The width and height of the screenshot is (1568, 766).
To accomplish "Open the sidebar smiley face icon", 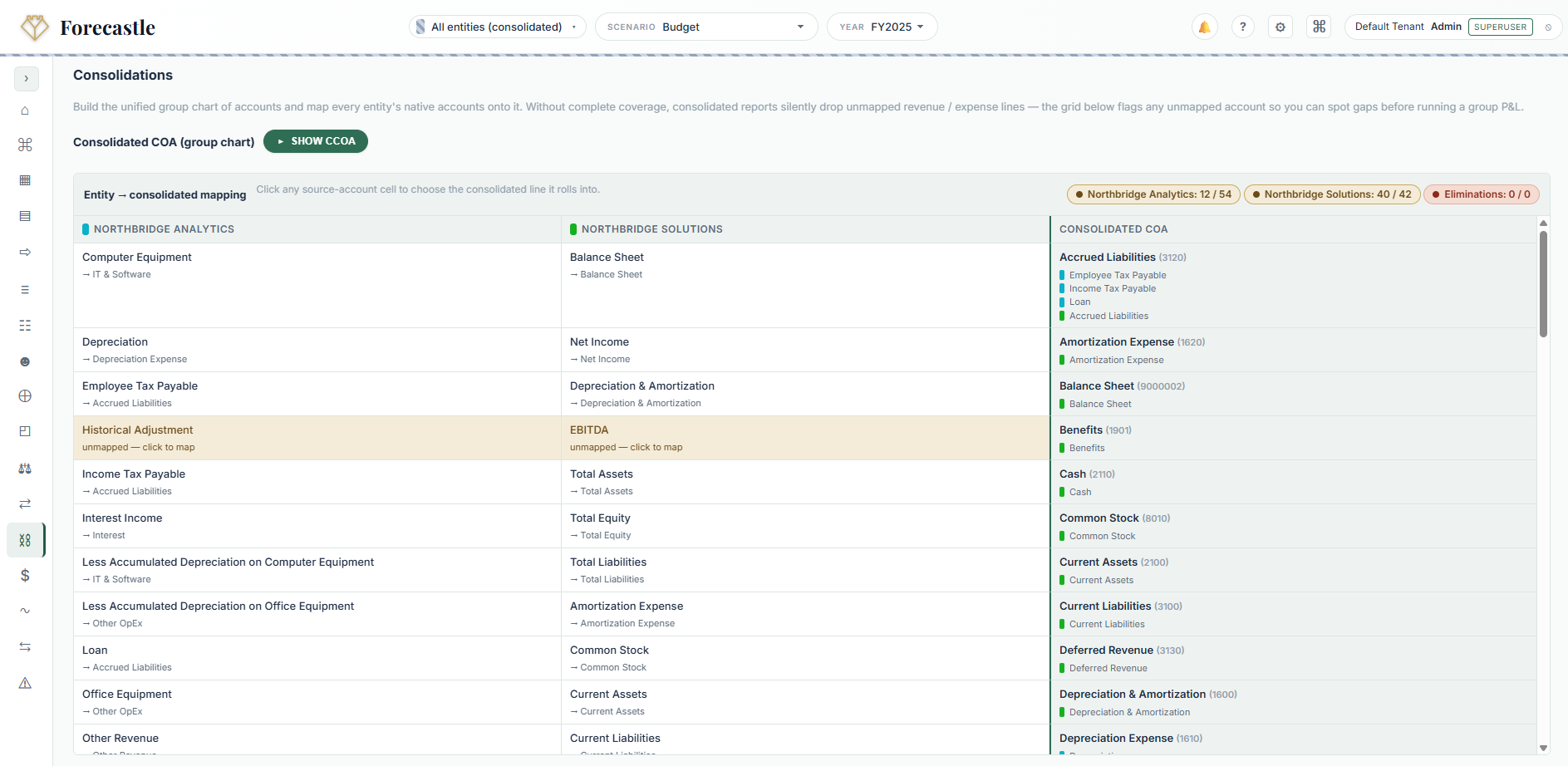I will pos(25,361).
